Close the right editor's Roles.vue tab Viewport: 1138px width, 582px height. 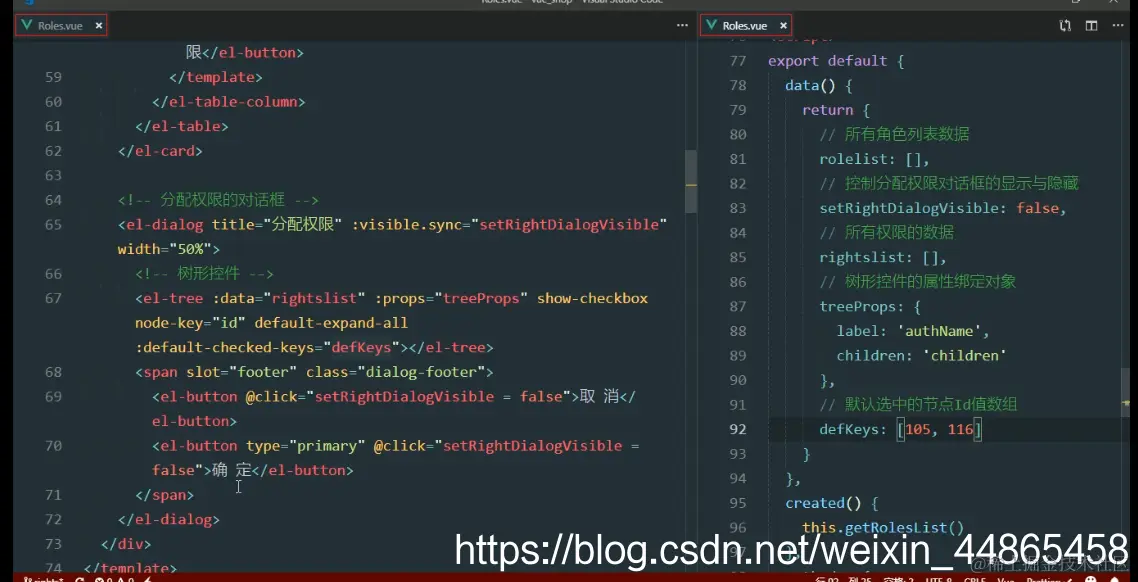pyautogui.click(x=783, y=25)
